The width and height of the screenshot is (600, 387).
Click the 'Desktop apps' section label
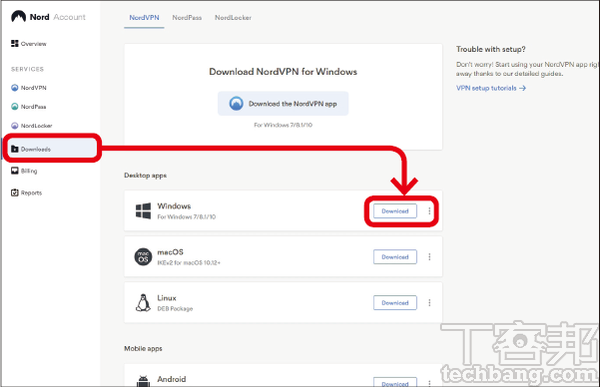point(145,175)
